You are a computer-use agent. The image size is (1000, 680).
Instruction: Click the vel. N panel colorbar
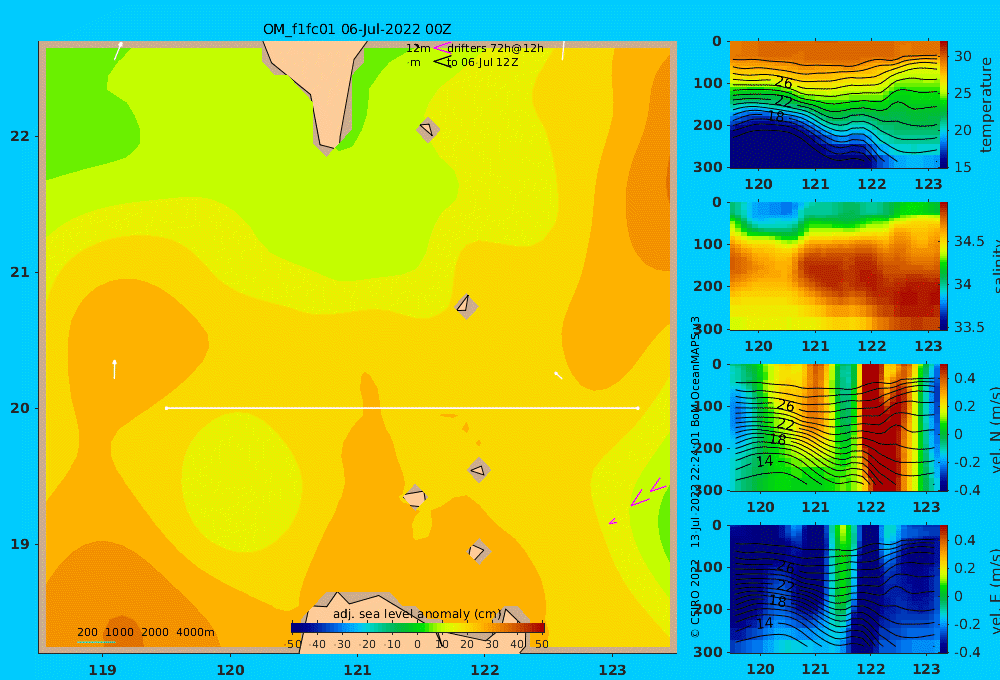(943, 427)
